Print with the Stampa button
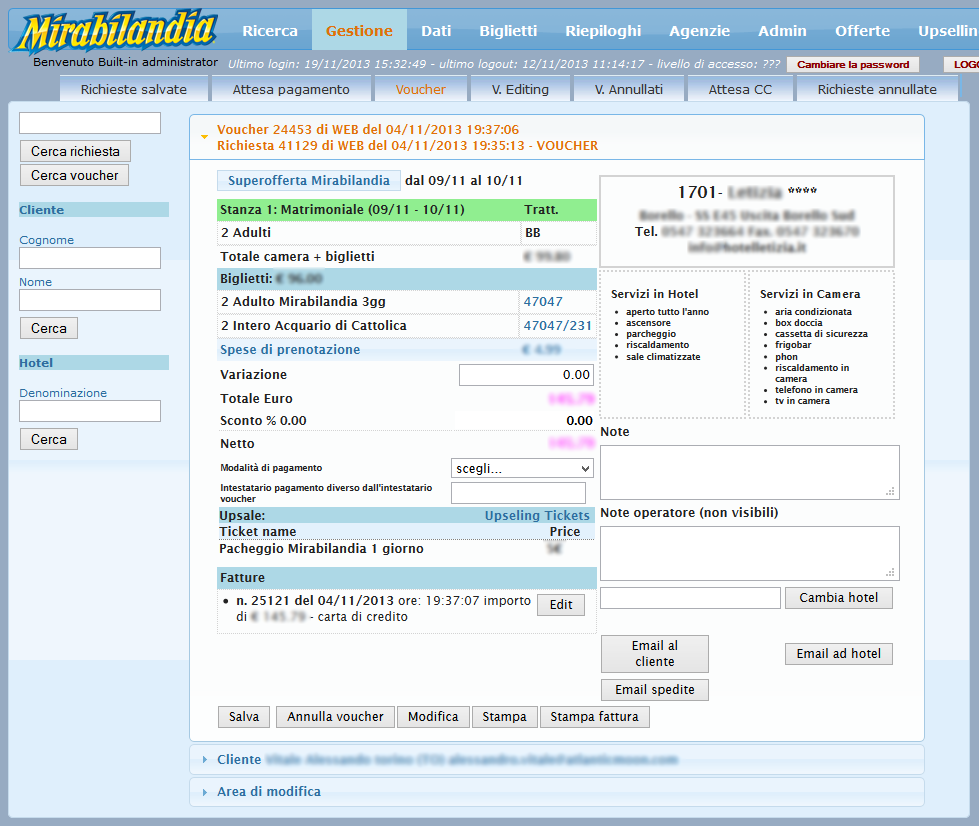 pyautogui.click(x=504, y=717)
